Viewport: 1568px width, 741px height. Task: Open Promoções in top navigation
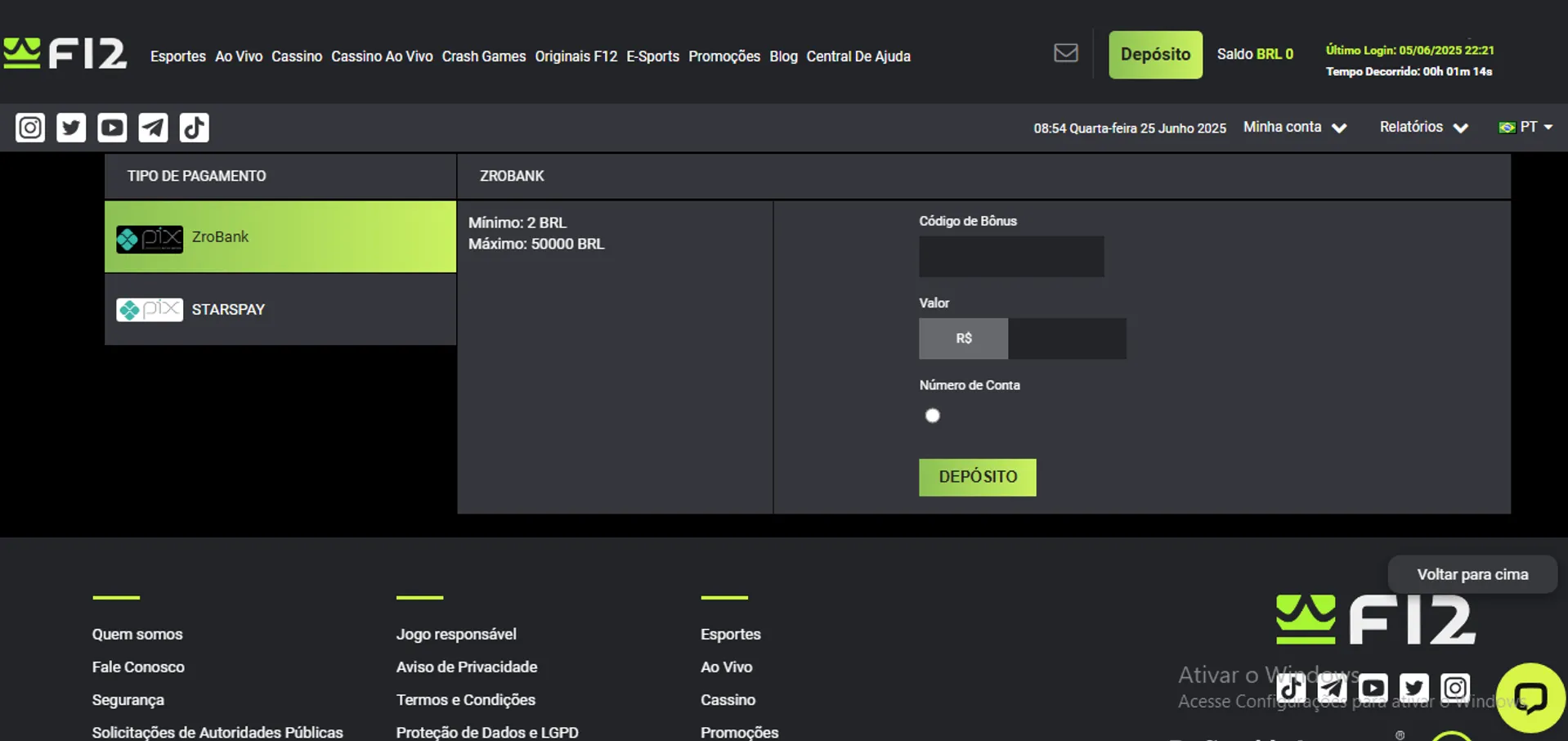(x=724, y=56)
